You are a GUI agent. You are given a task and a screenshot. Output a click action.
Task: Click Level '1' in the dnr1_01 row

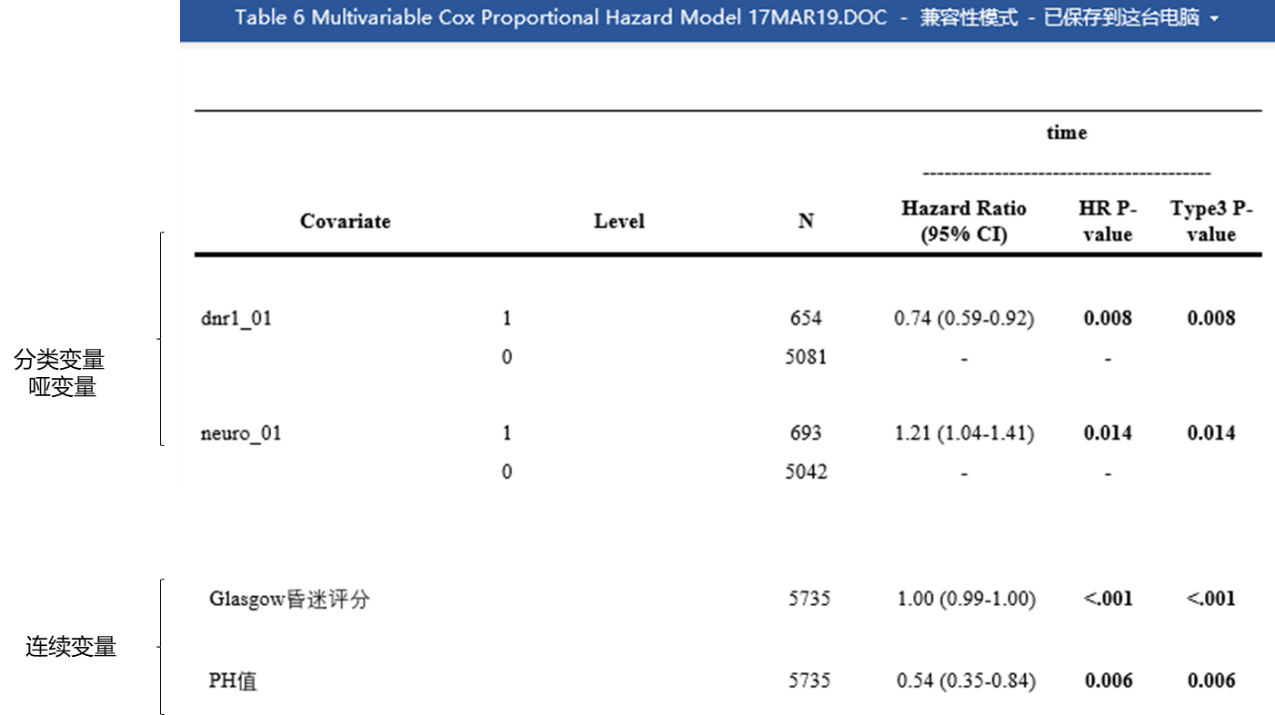coord(507,318)
